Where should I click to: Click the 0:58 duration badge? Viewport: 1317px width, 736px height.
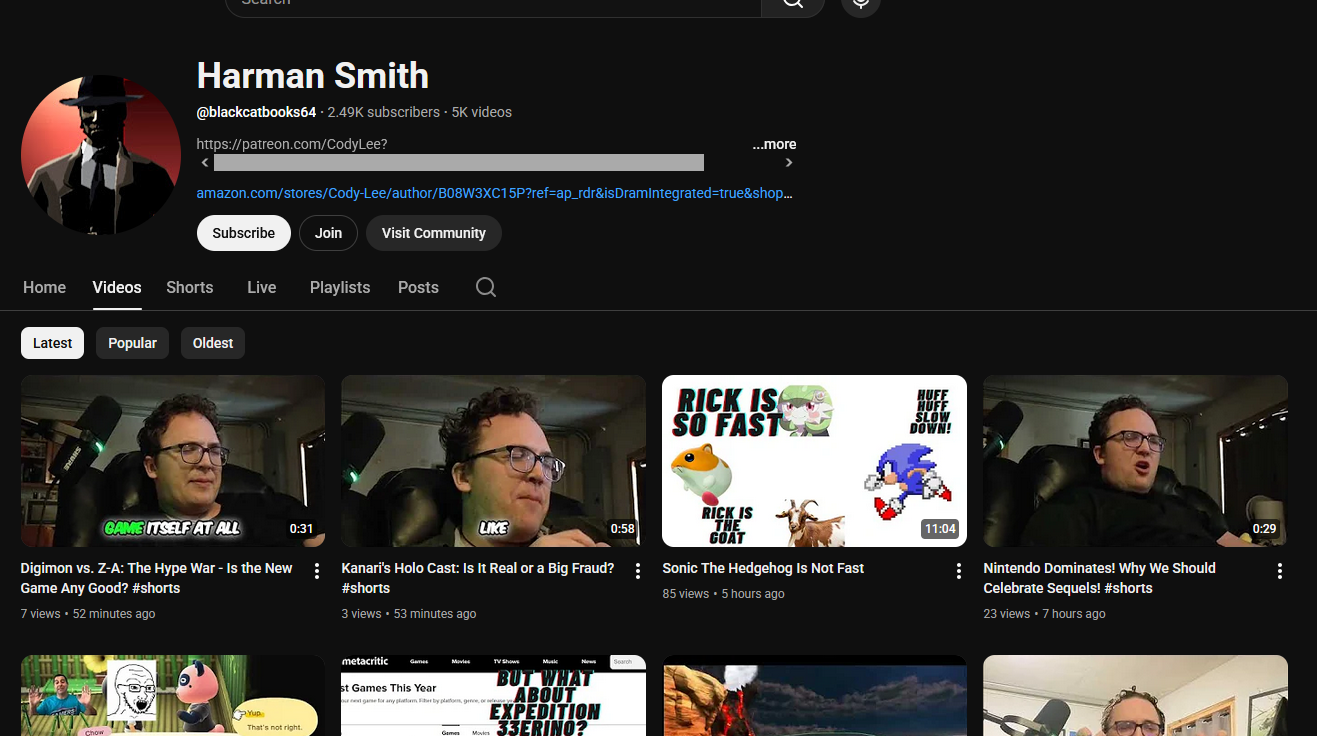(x=622, y=529)
